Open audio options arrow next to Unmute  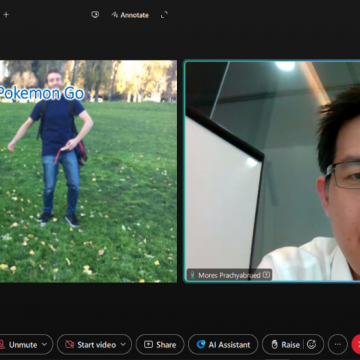point(45,345)
